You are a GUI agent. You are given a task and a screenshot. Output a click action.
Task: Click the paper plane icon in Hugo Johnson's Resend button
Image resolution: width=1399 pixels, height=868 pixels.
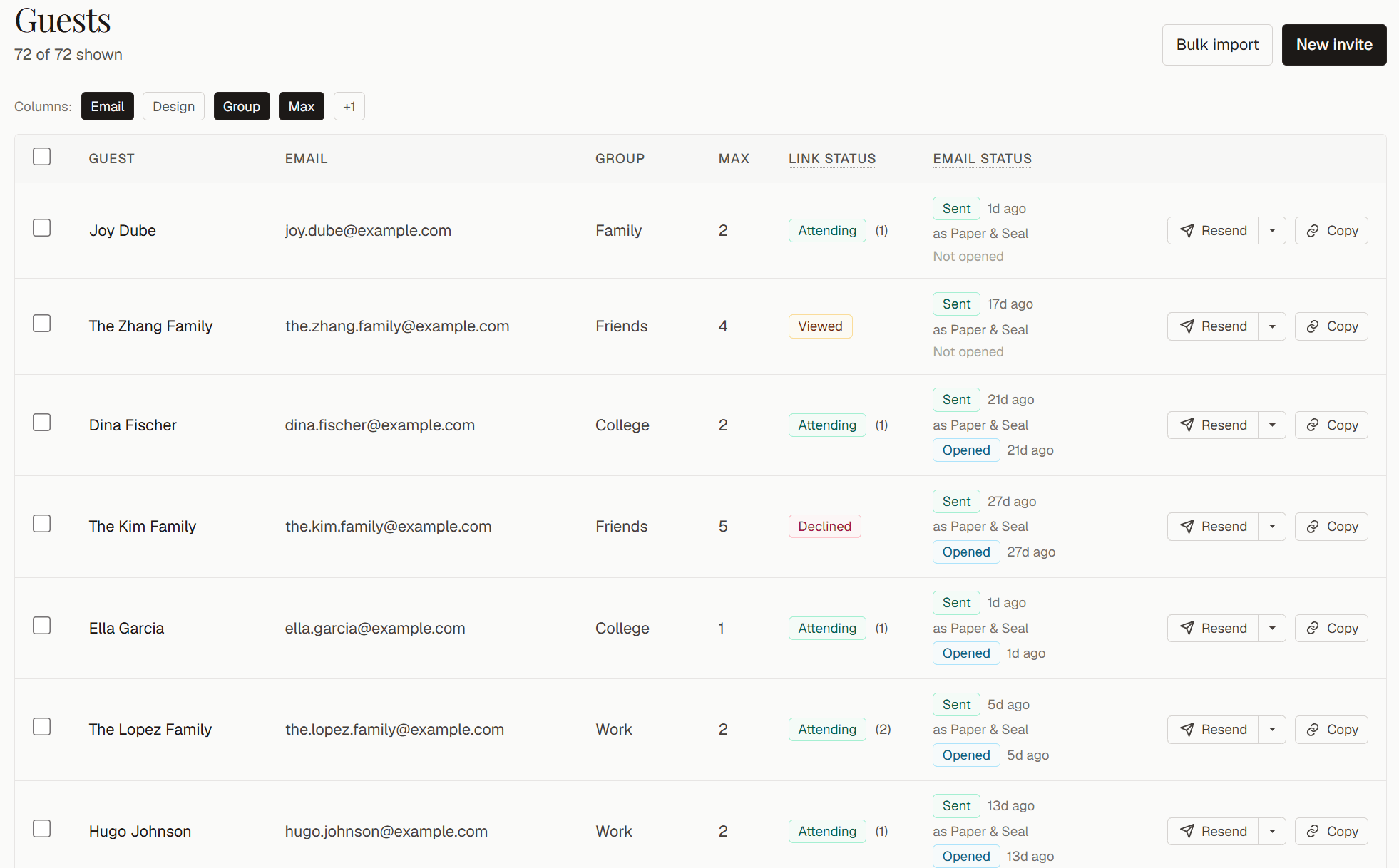point(1187,832)
